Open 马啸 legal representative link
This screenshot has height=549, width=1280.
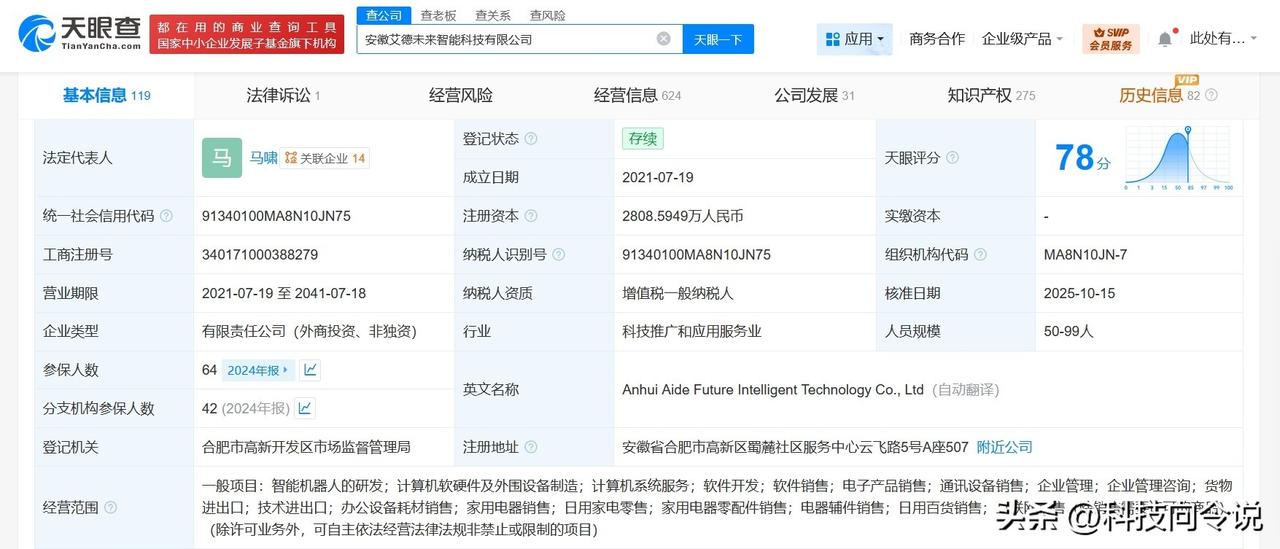264,157
